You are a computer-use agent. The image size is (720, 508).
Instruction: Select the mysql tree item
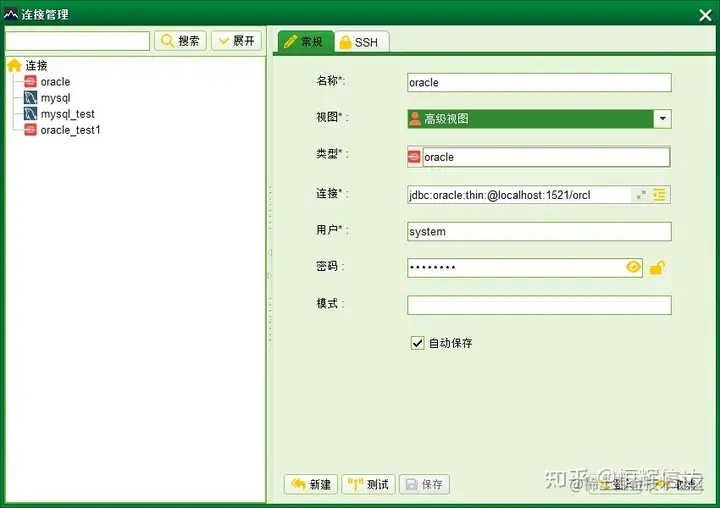click(x=56, y=98)
